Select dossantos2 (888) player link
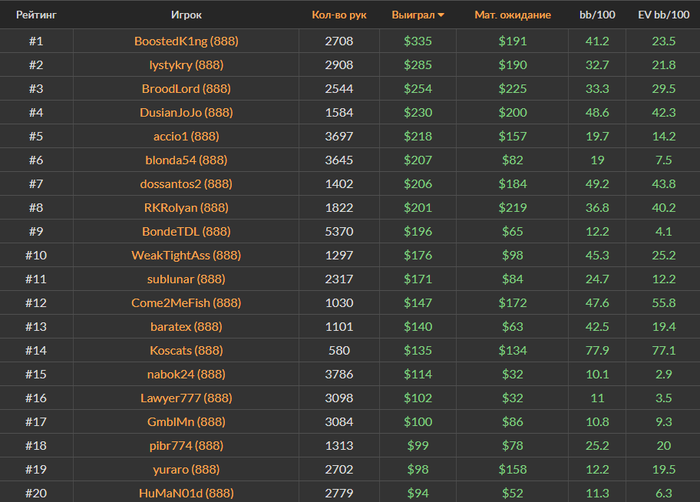 (x=186, y=184)
